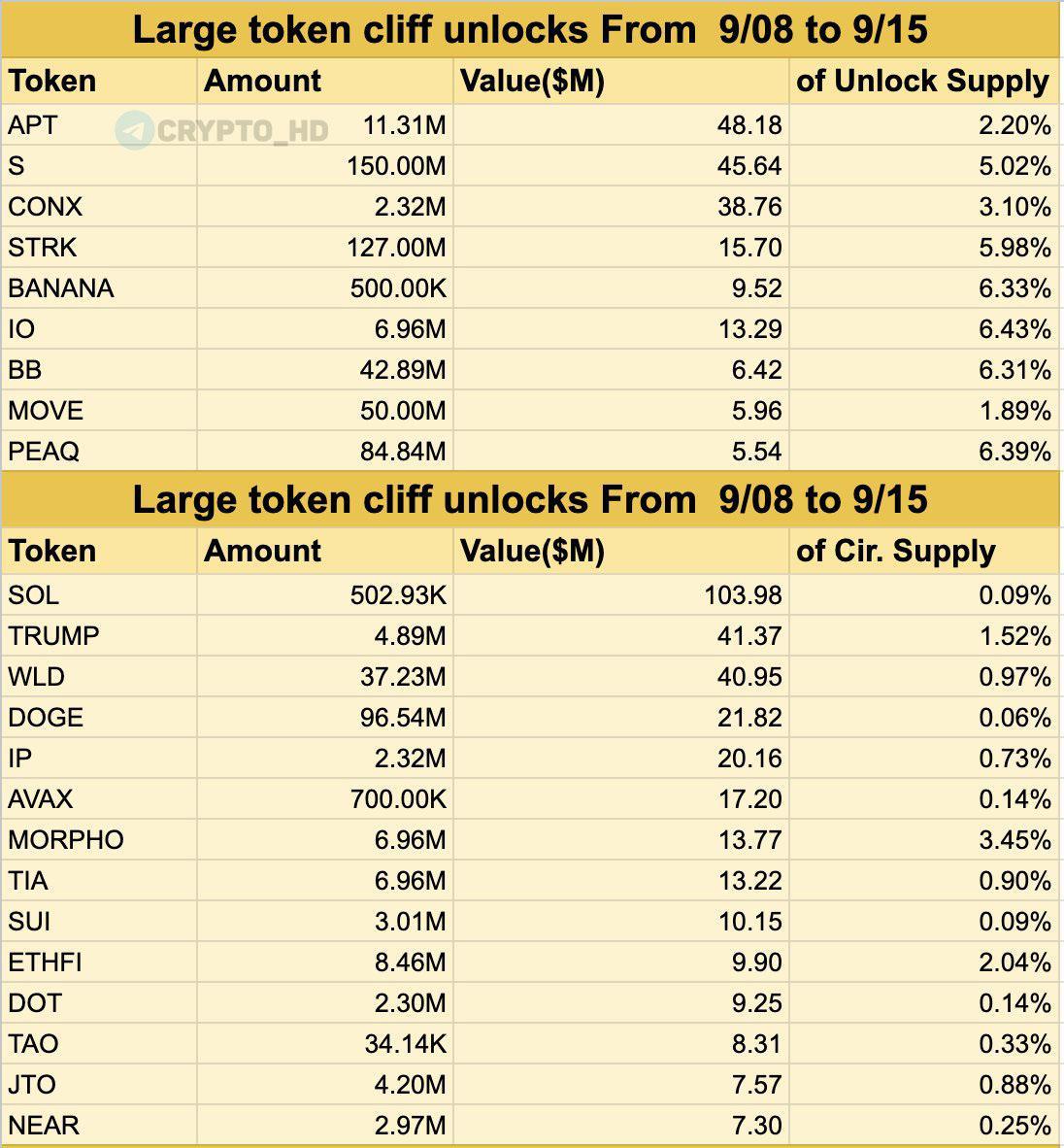Image resolution: width=1064 pixels, height=1148 pixels.
Task: Click the second table title banner
Action: point(530,500)
